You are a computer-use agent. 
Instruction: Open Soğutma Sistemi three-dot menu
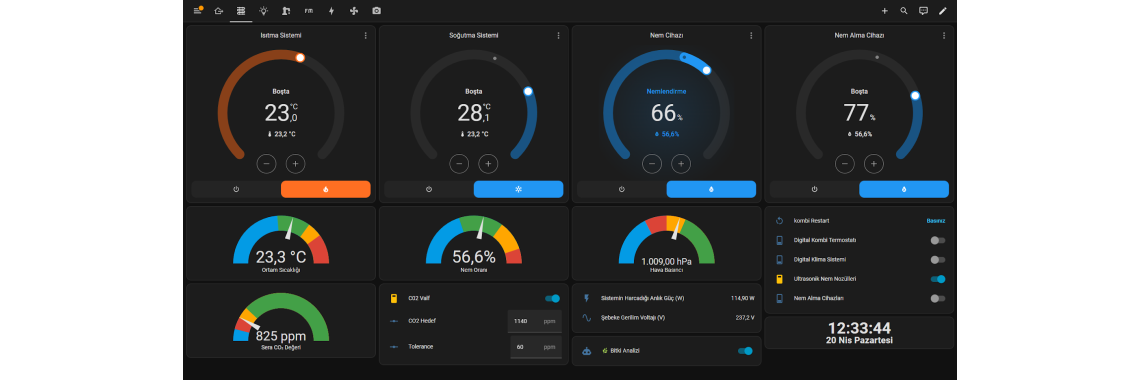point(558,36)
